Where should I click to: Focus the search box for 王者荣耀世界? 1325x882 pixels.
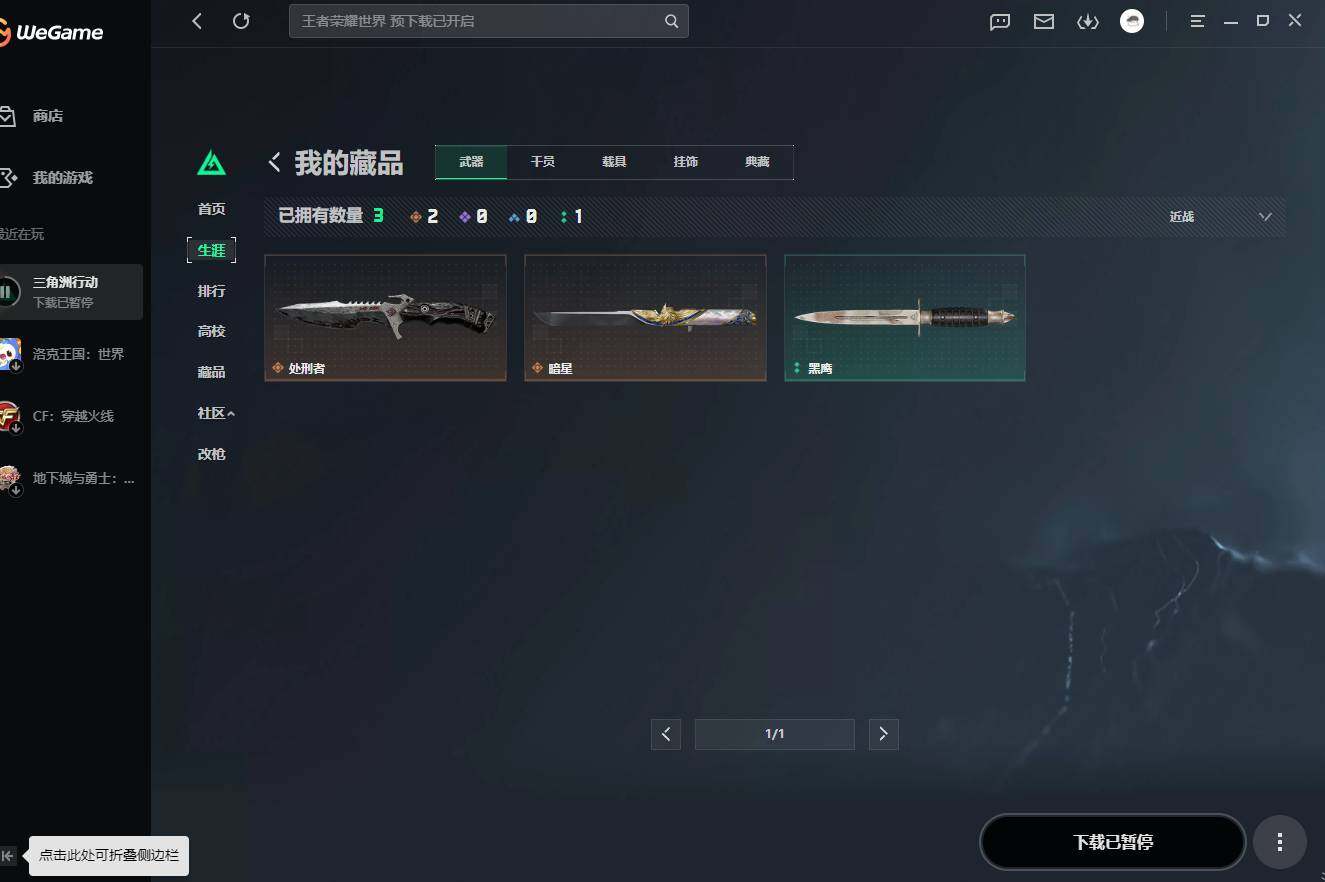coord(489,21)
